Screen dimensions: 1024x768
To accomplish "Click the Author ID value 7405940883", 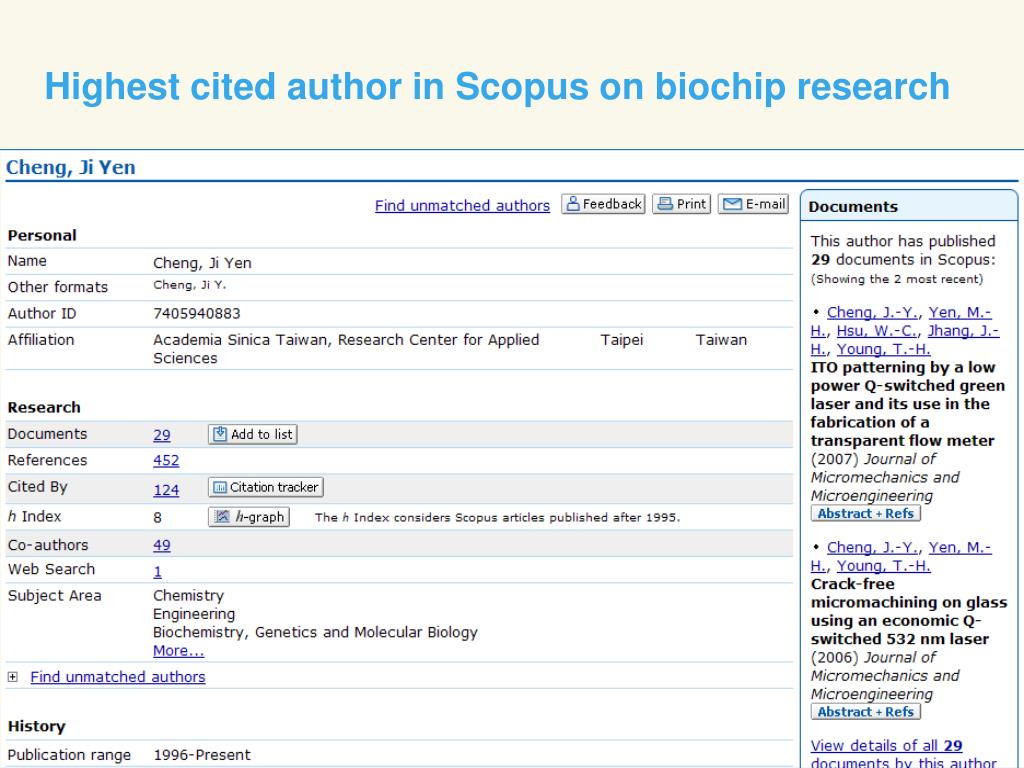I will click(197, 313).
